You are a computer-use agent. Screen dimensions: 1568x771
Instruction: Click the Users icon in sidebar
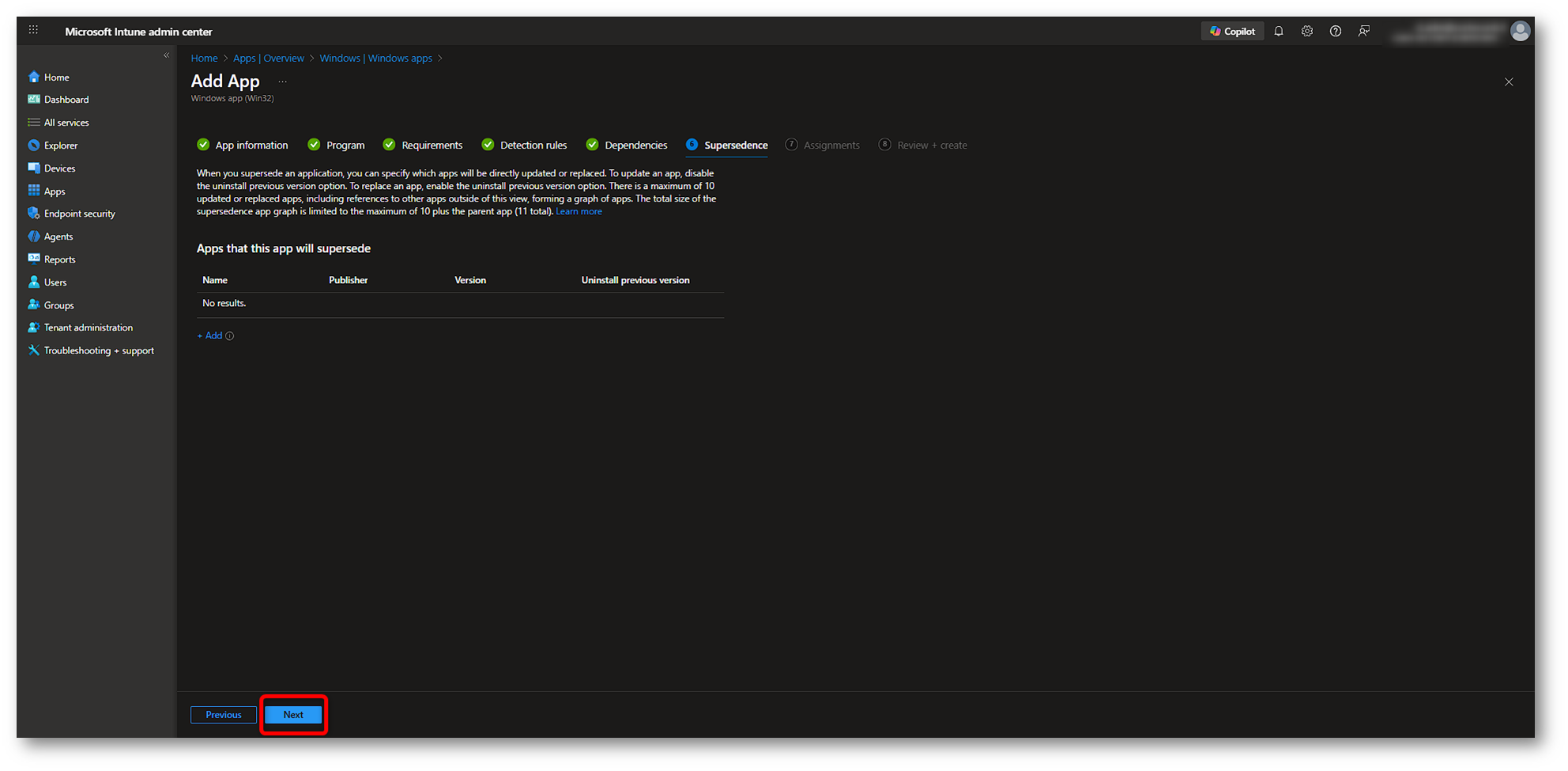coord(34,282)
